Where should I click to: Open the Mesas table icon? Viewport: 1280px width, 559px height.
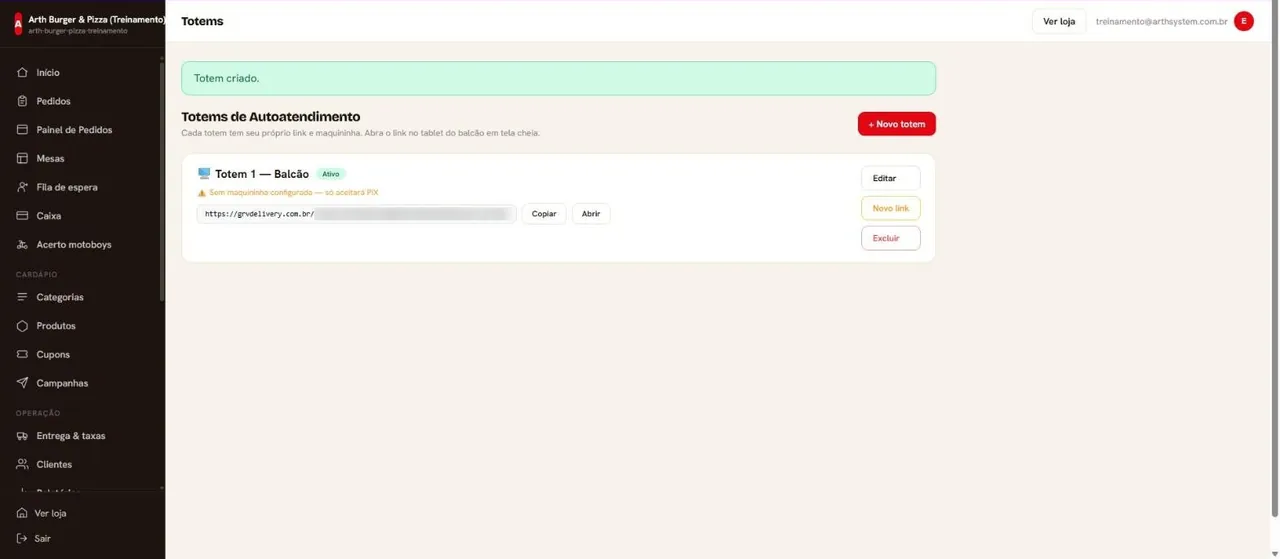(x=23, y=159)
